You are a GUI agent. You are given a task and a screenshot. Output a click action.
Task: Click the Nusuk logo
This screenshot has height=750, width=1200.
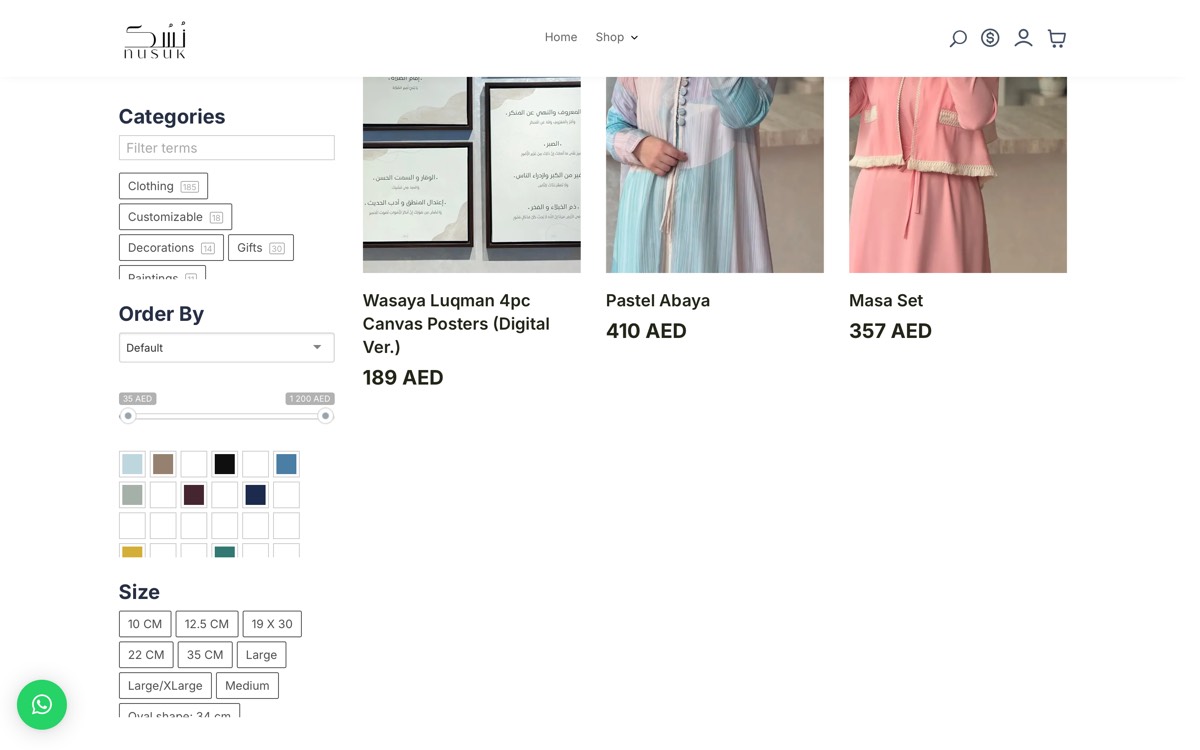coord(155,40)
